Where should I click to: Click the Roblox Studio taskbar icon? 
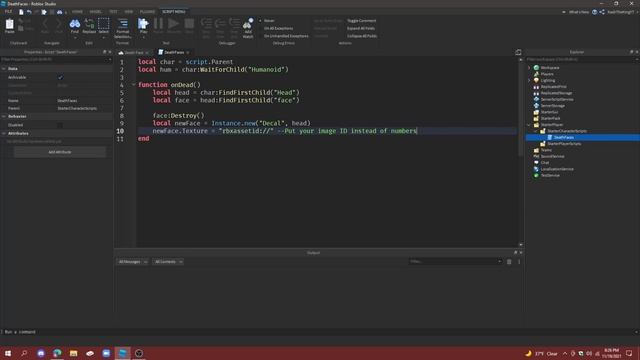122,353
